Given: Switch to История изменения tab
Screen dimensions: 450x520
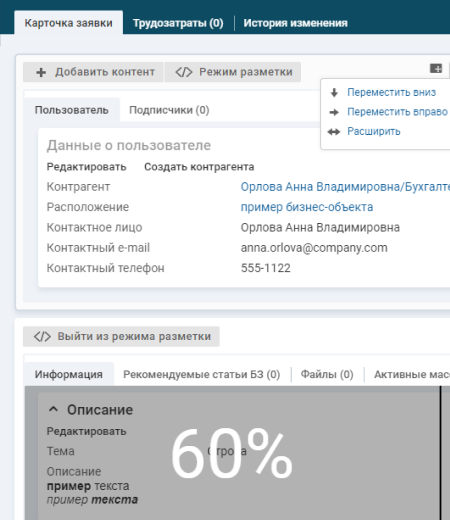Looking at the screenshot, I should pos(295,23).
